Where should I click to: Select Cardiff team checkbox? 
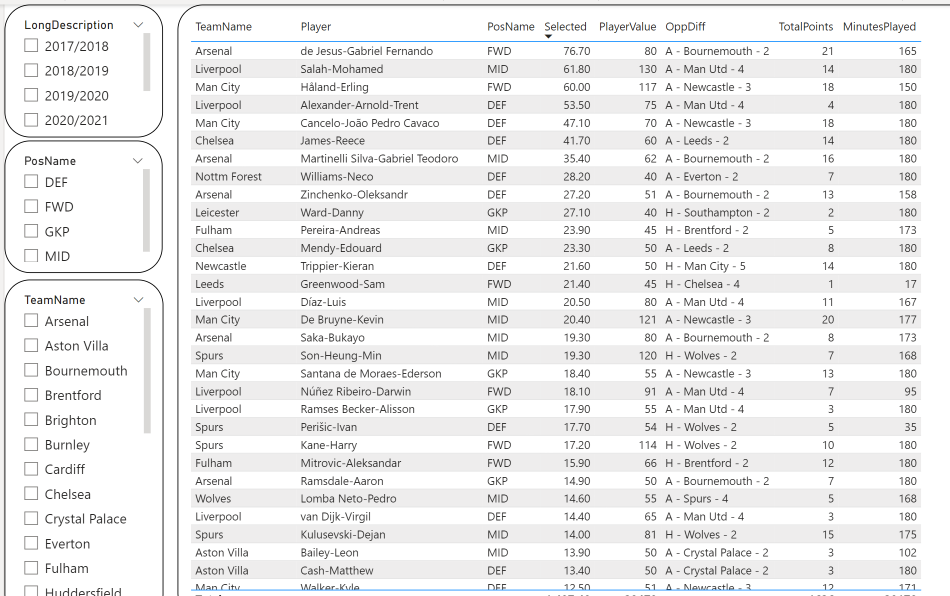[31, 469]
